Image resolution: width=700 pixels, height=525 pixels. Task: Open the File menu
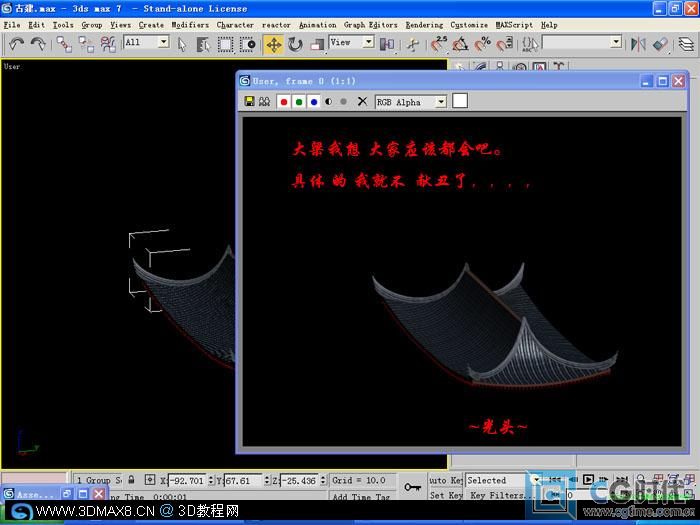pyautogui.click(x=12, y=25)
